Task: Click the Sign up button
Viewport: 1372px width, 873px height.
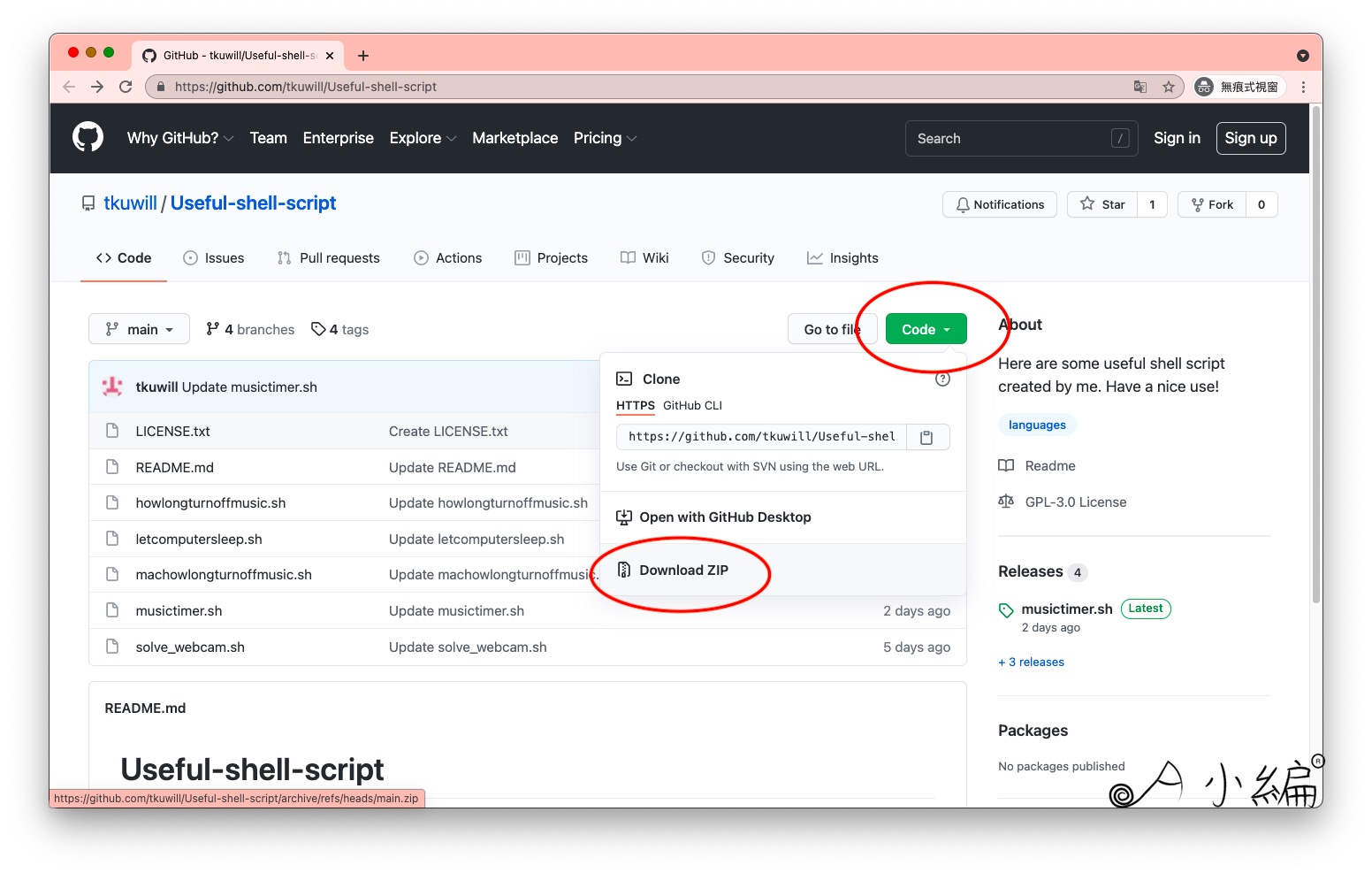Action: point(1251,138)
